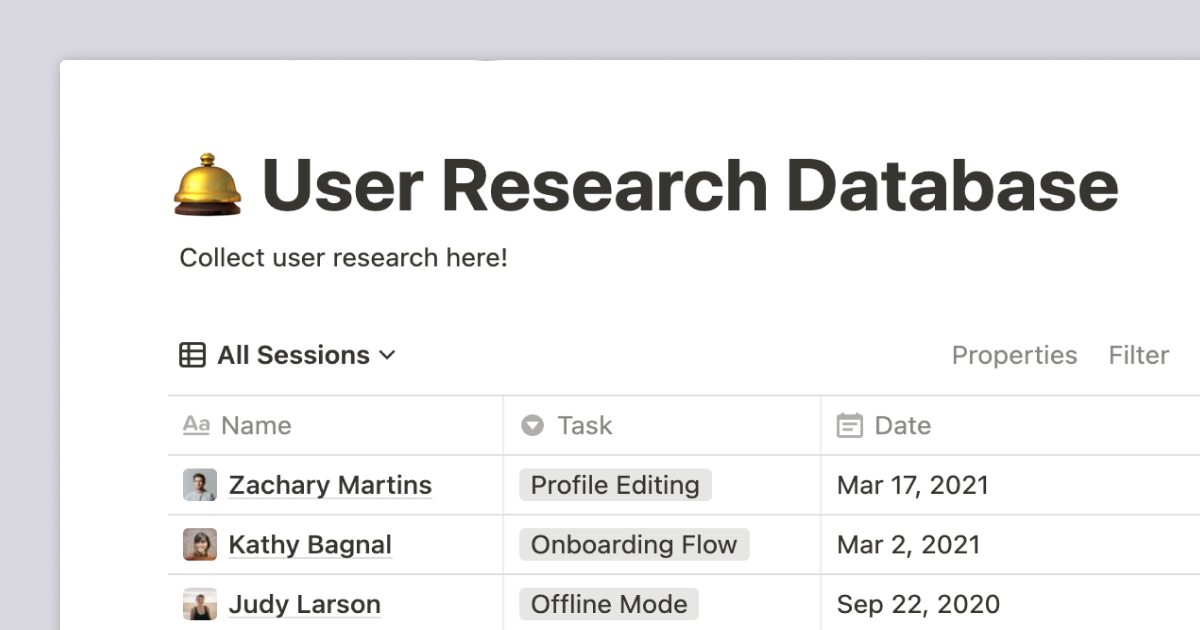Click the table view icon beside All Sessions
This screenshot has height=630, width=1200.
(192, 355)
